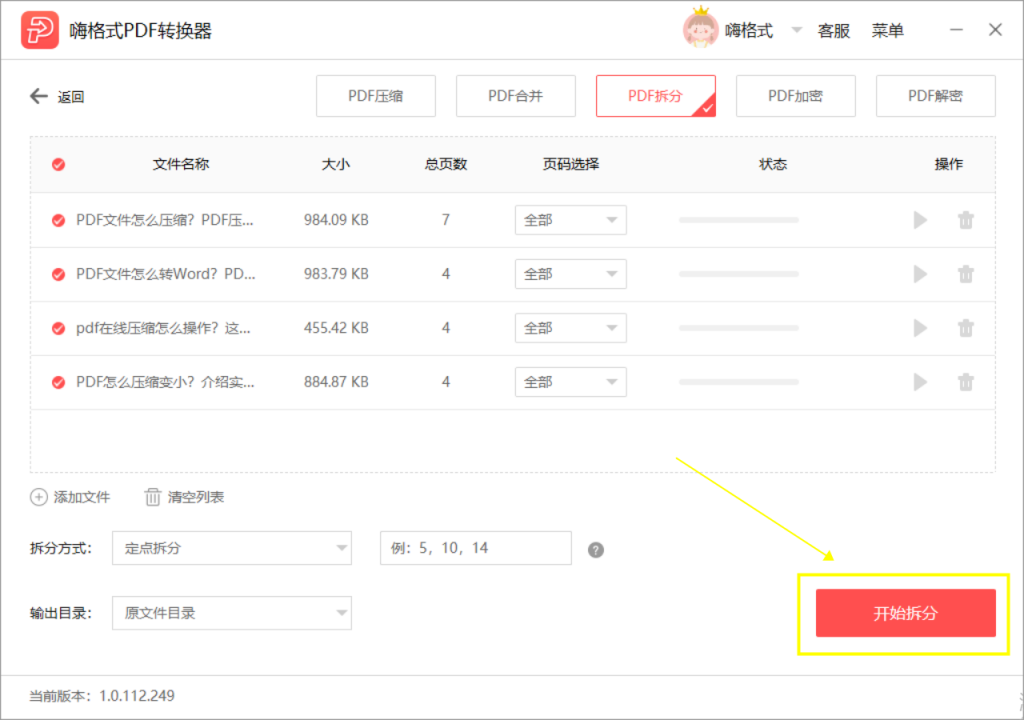
Task: Uncheck the PDF文件怎么转Word file row
Action: click(58, 274)
